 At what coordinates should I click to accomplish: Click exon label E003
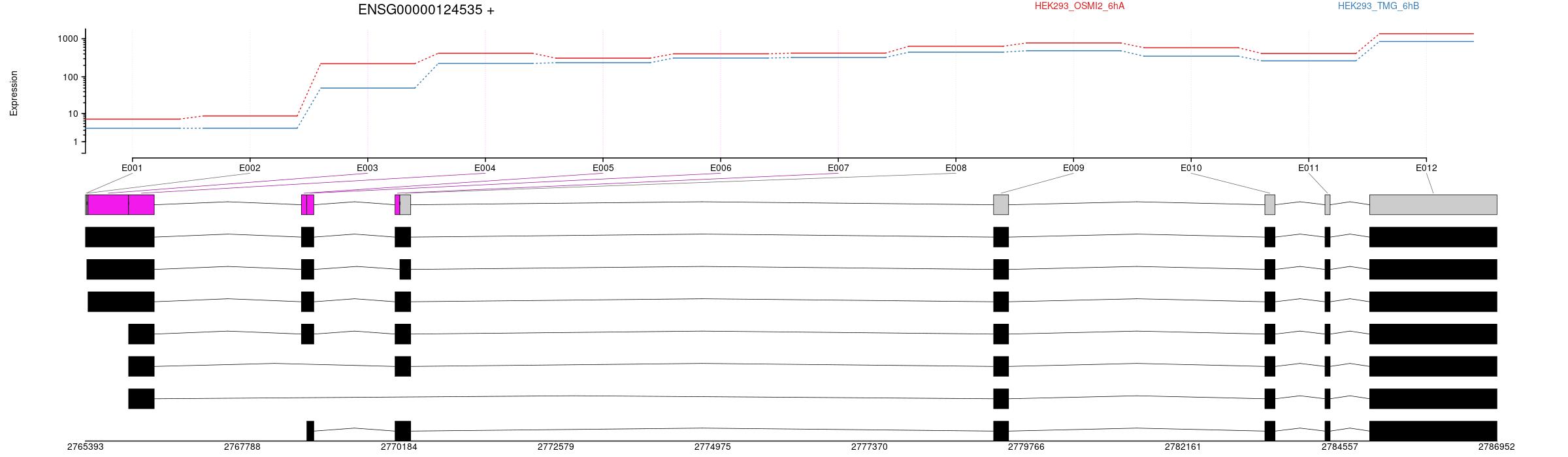(367, 168)
